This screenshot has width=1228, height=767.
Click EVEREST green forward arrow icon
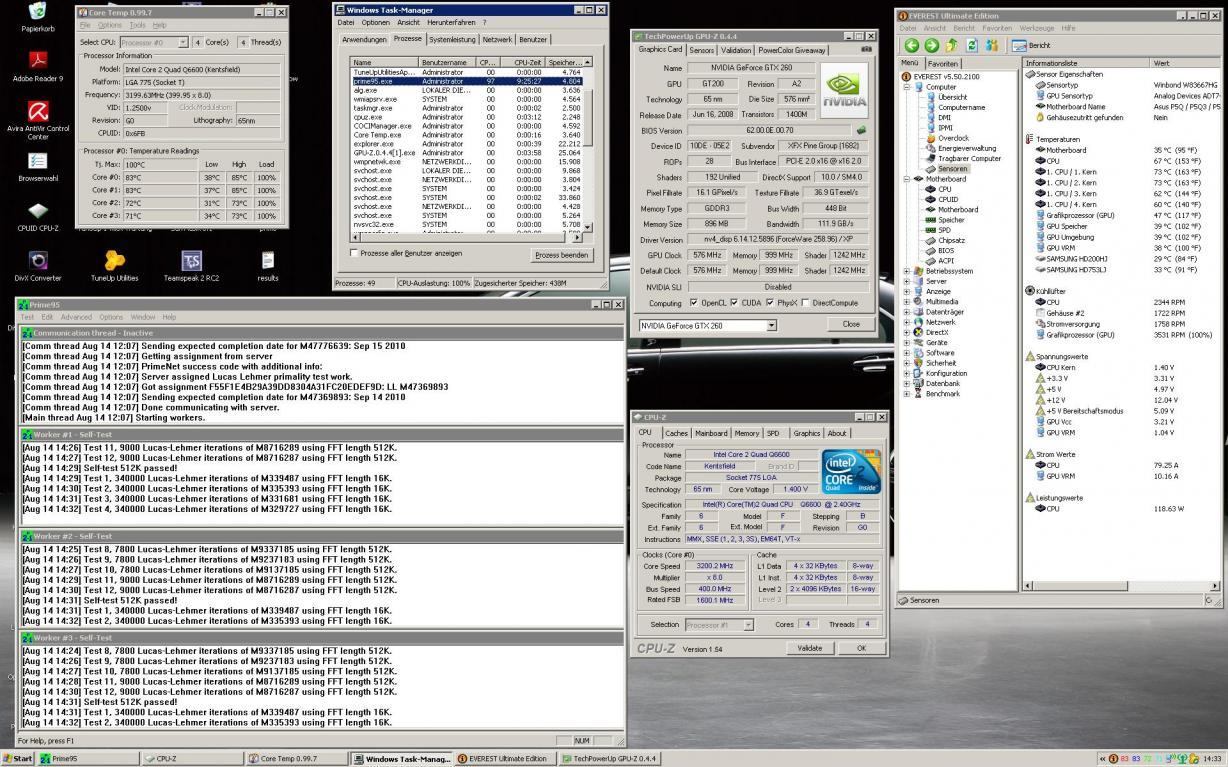[x=932, y=45]
